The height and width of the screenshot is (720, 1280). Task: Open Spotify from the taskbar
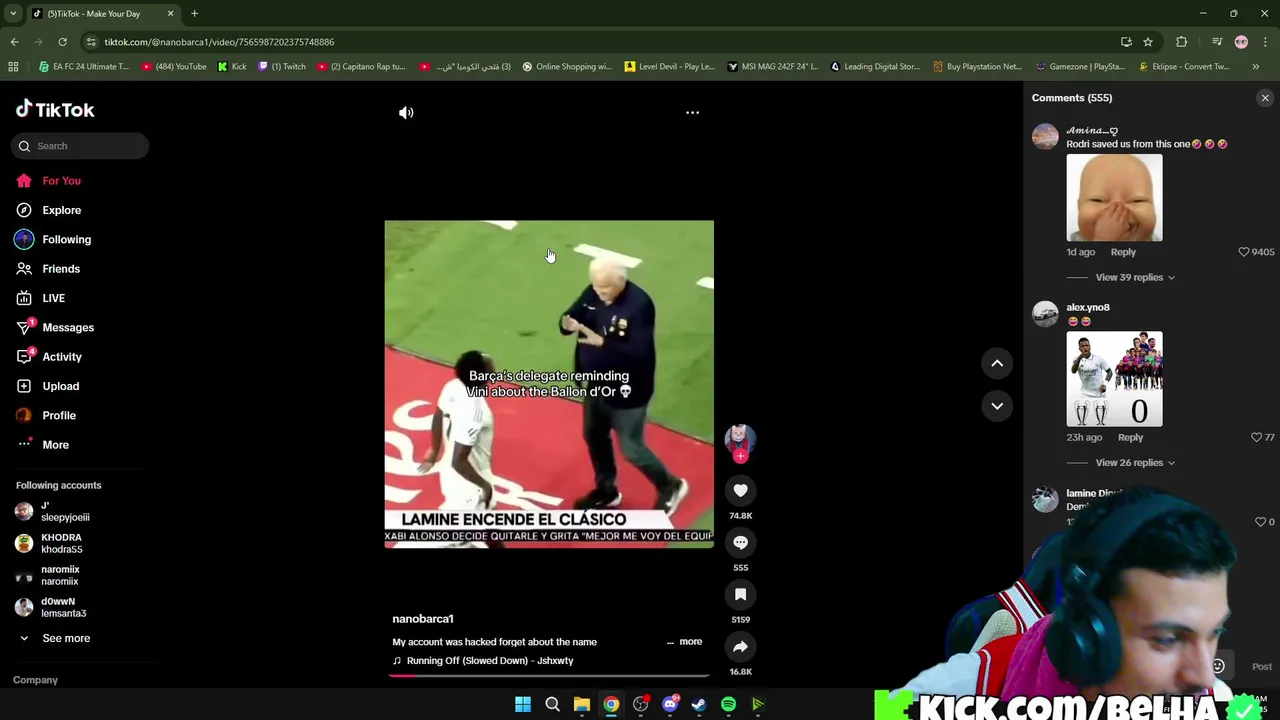pos(728,704)
